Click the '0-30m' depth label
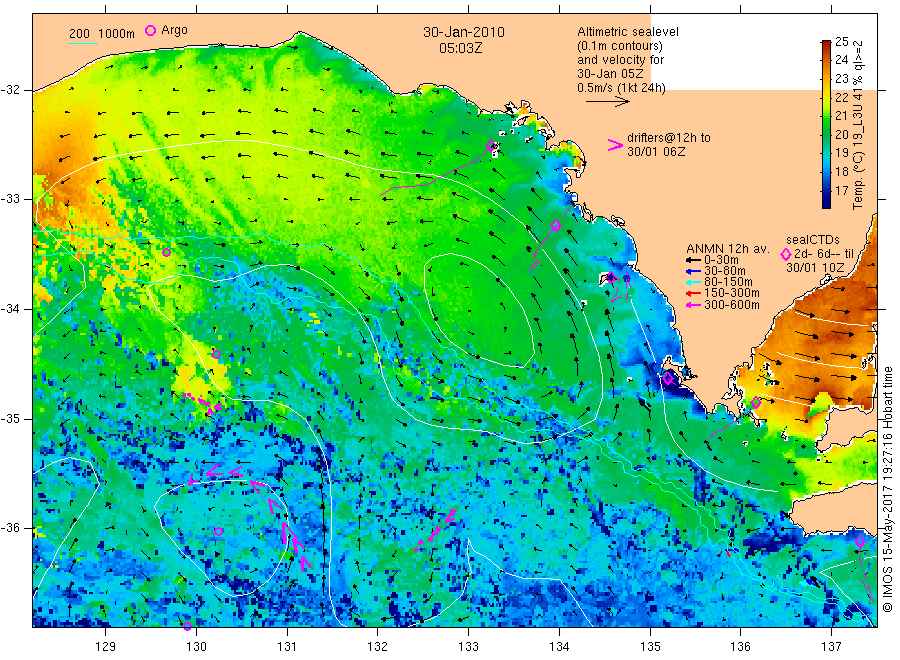Viewport: 900px width, 660px height. 721,260
